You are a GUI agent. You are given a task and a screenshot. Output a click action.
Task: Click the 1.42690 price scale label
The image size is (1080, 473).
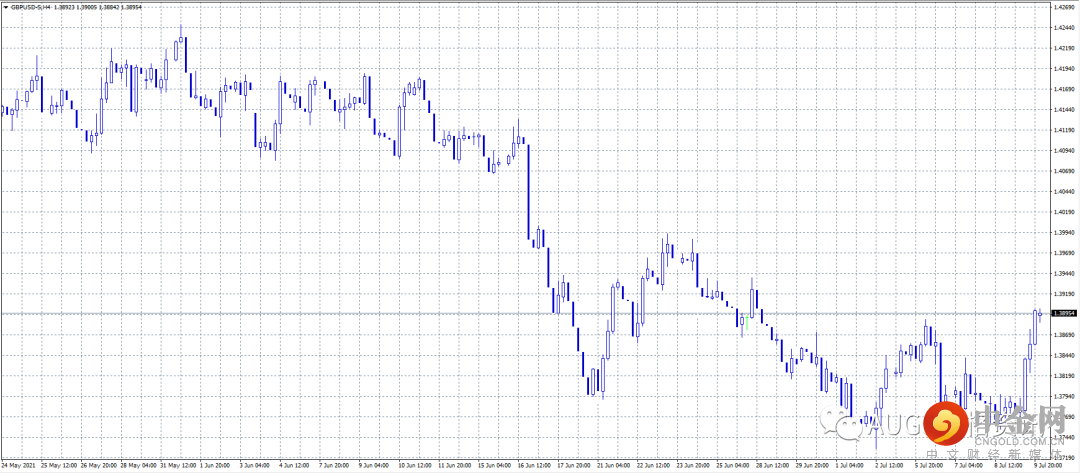(1063, 7)
